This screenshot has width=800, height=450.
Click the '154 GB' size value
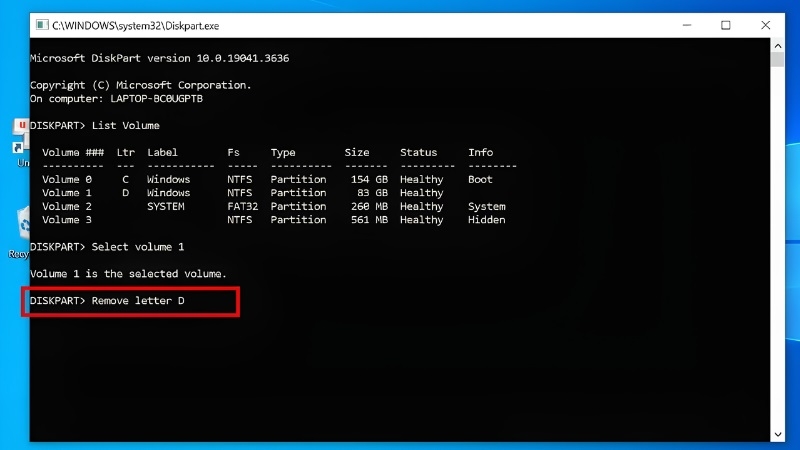click(x=369, y=180)
